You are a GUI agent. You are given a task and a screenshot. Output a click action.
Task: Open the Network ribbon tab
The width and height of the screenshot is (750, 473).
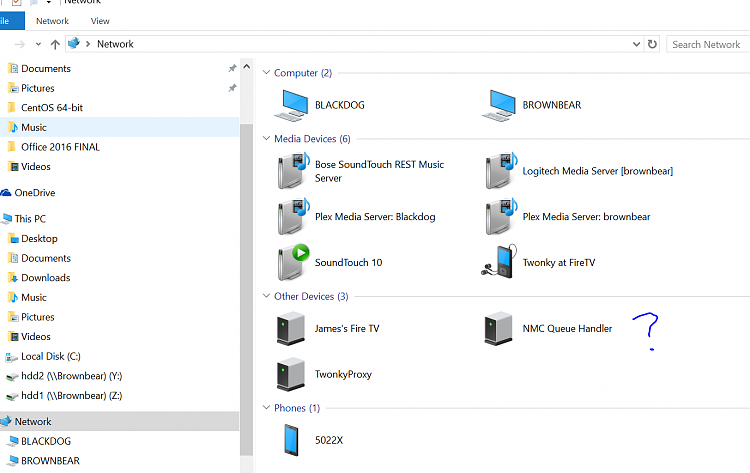52,21
